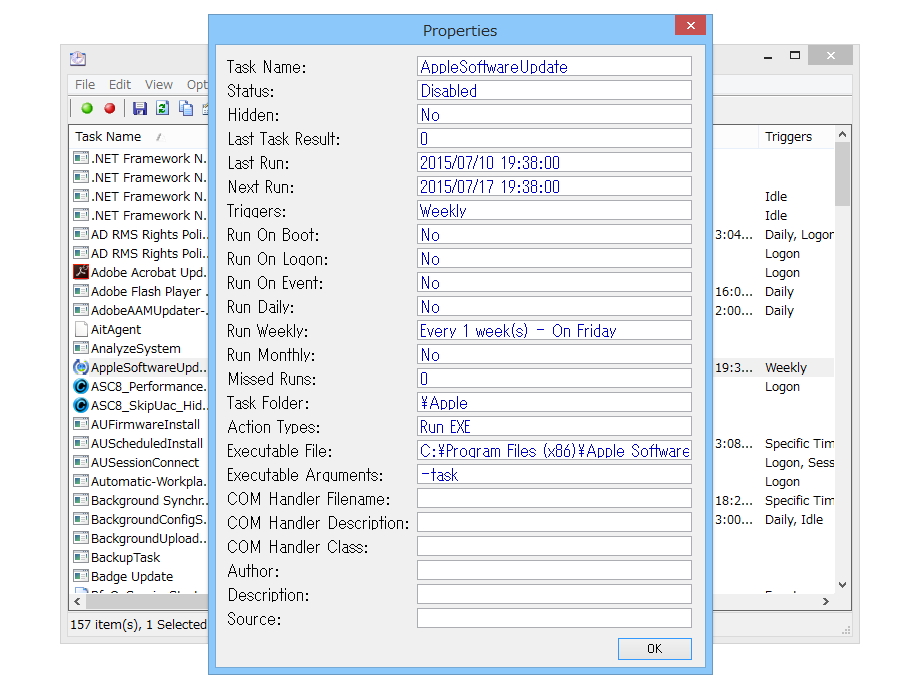Click the vertical scrollbar thumb
Screen dimensions: 920x690
[843, 174]
